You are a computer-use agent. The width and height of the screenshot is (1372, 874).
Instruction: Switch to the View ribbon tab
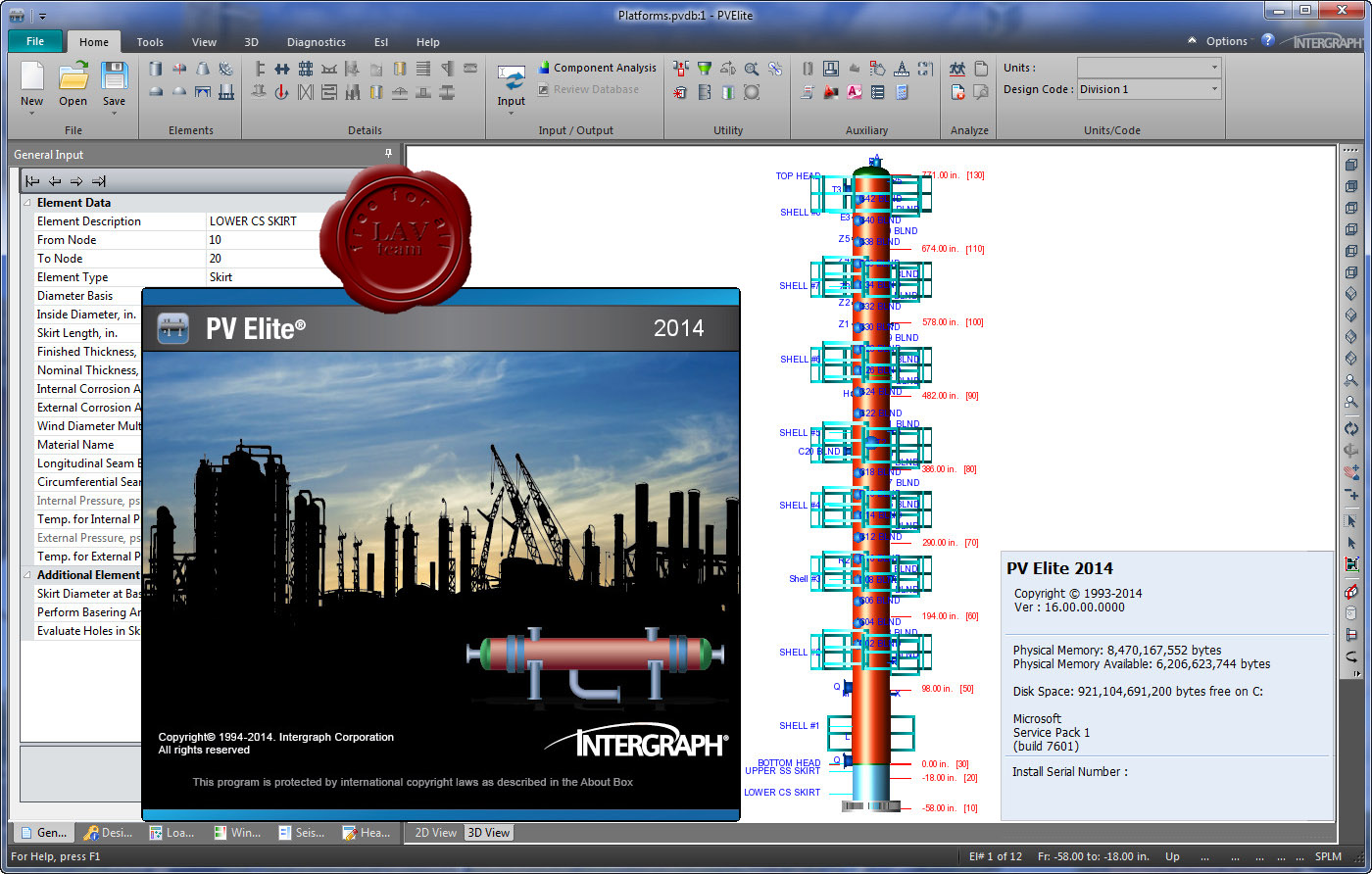coord(204,42)
